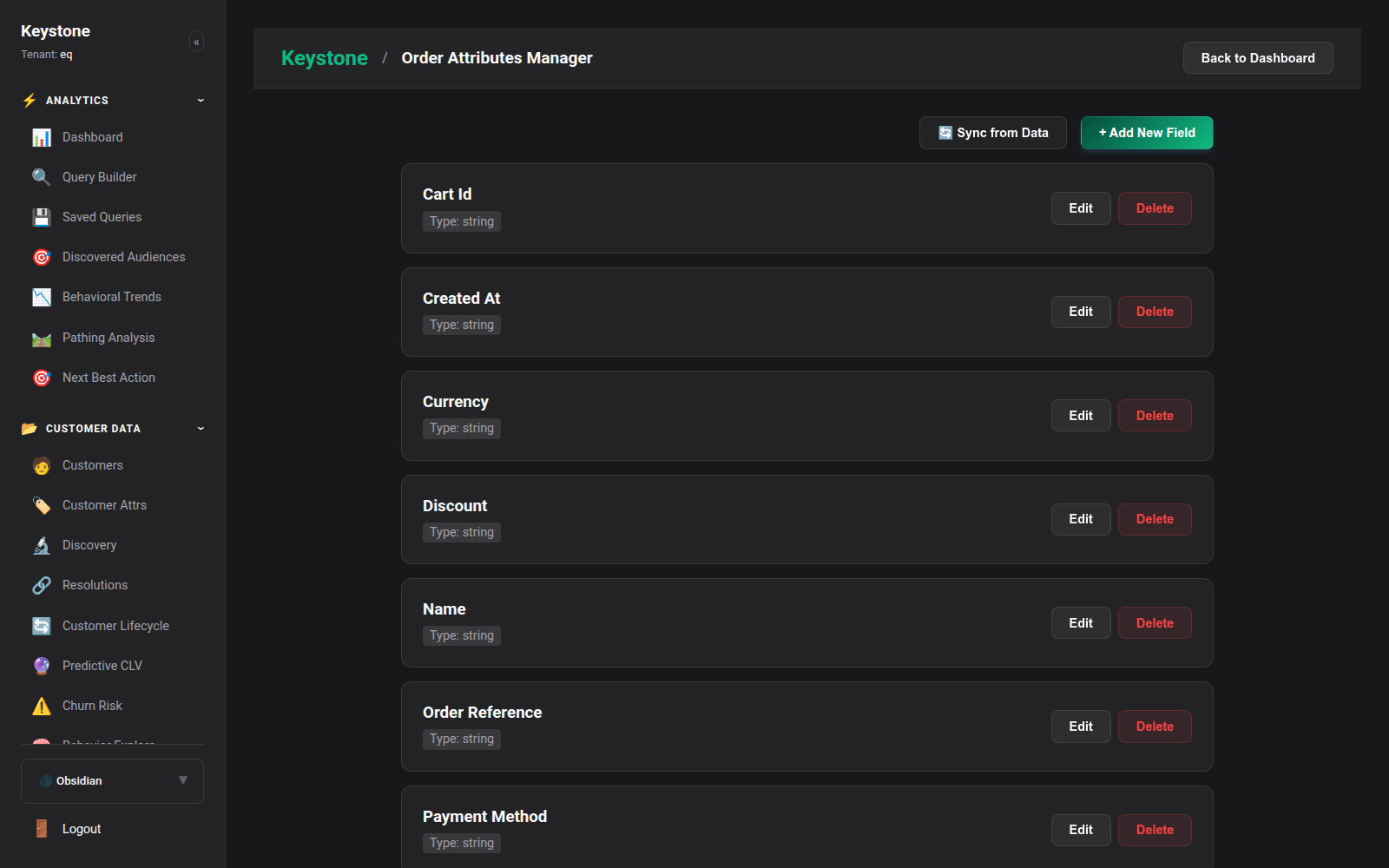1389x868 pixels.
Task: Edit the Currency field
Action: pos(1081,416)
